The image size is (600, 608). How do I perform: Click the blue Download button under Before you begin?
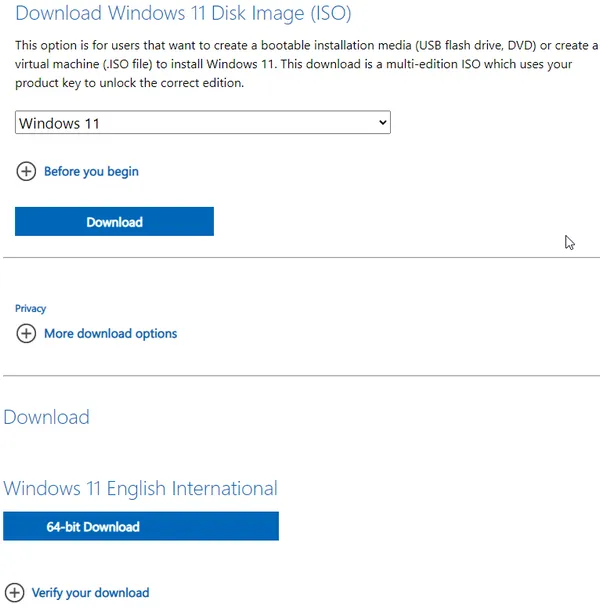pyautogui.click(x=114, y=221)
